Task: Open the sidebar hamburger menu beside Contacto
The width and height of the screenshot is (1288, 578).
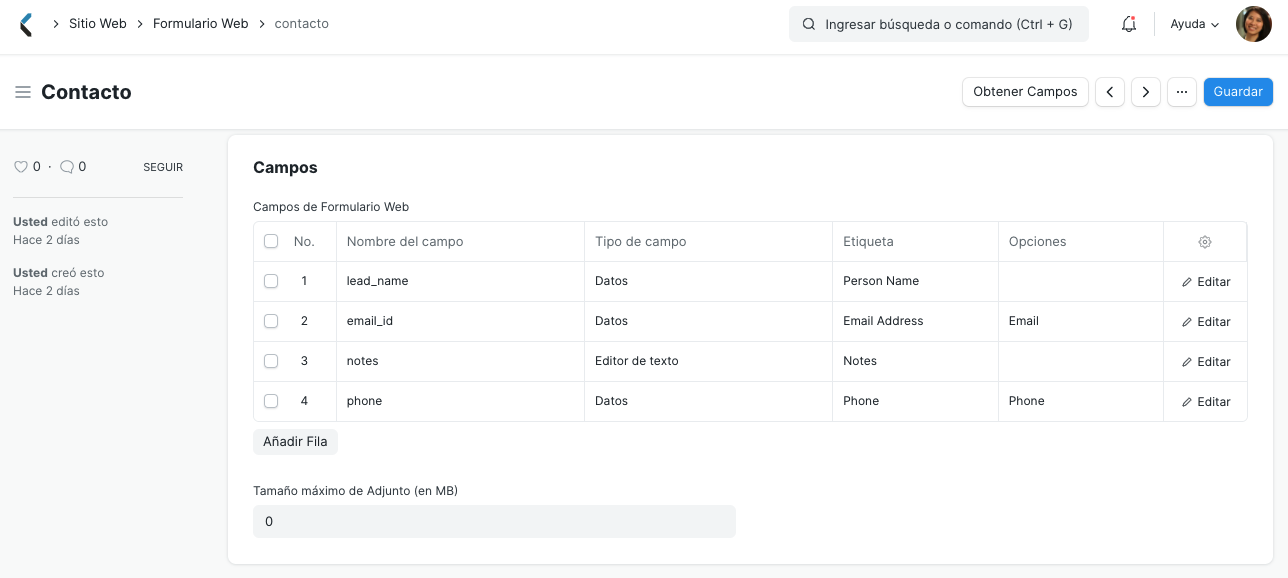Action: (x=22, y=92)
